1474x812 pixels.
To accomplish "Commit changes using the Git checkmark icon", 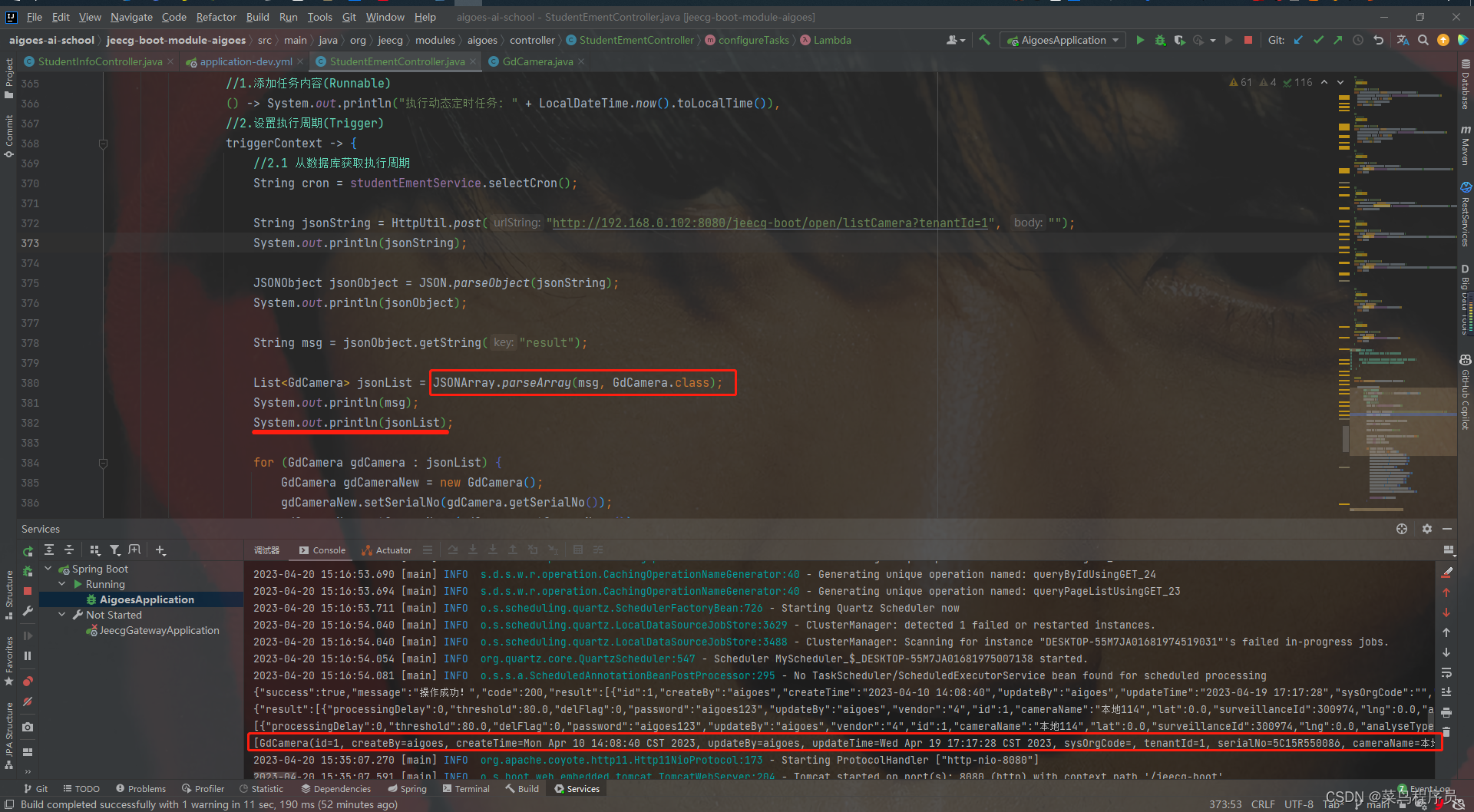I will 1318,40.
